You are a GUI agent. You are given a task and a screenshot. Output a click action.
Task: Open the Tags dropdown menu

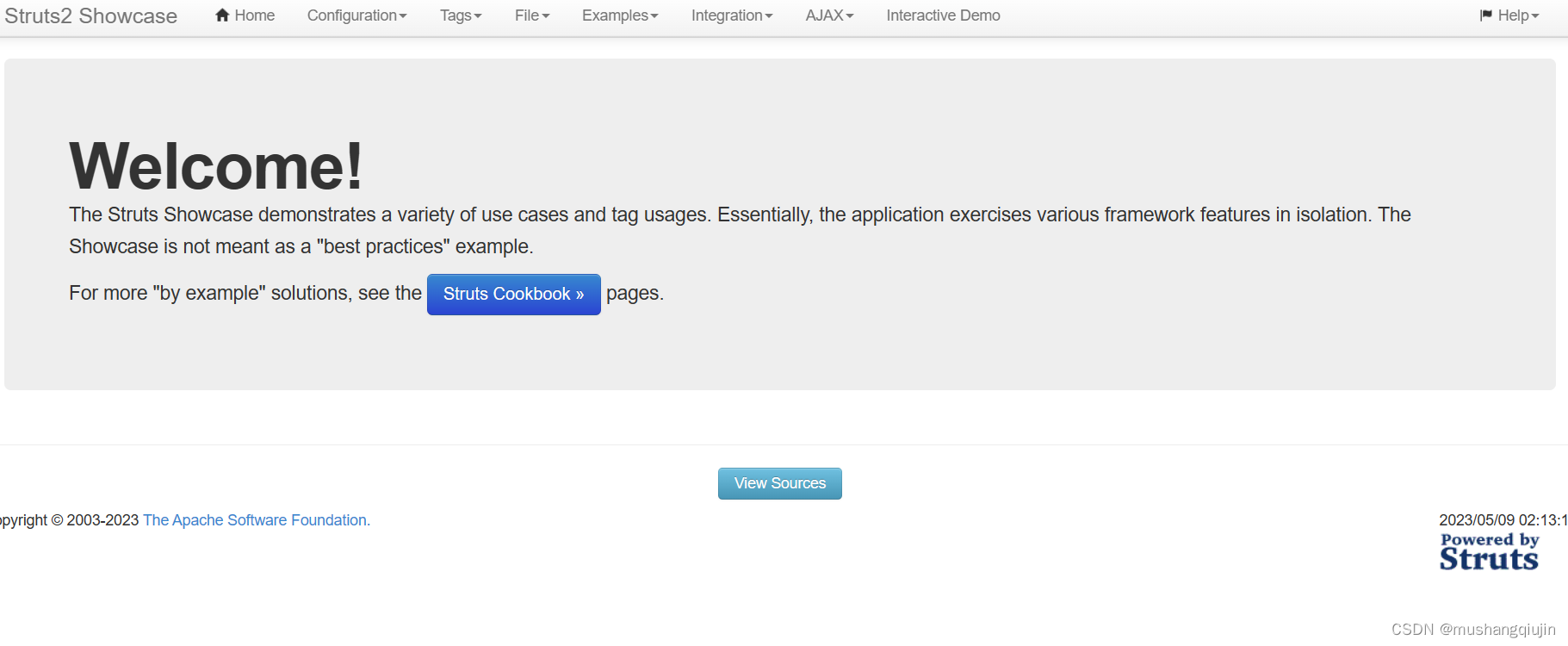pos(461,16)
